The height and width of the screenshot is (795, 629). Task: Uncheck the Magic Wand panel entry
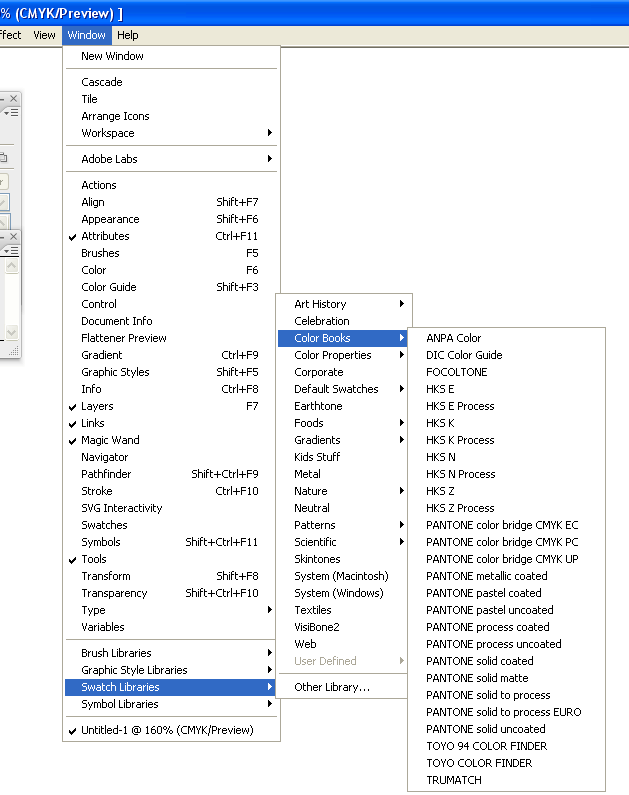pyautogui.click(x=171, y=440)
